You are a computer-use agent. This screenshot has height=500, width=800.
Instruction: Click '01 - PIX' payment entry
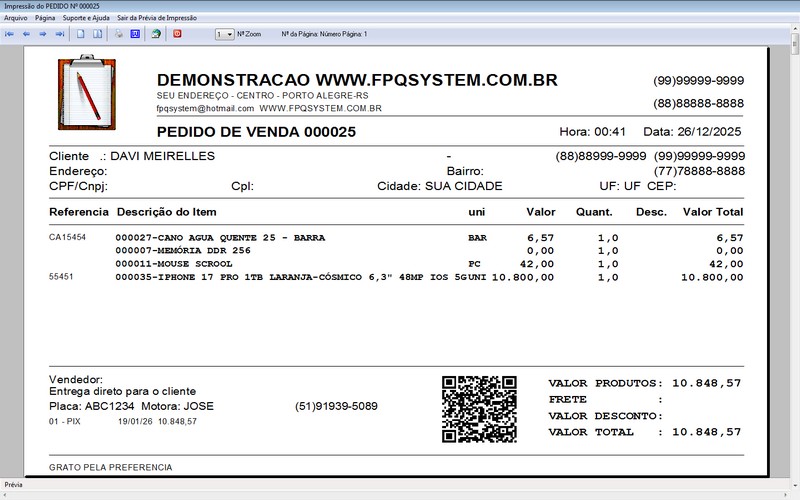tap(65, 421)
